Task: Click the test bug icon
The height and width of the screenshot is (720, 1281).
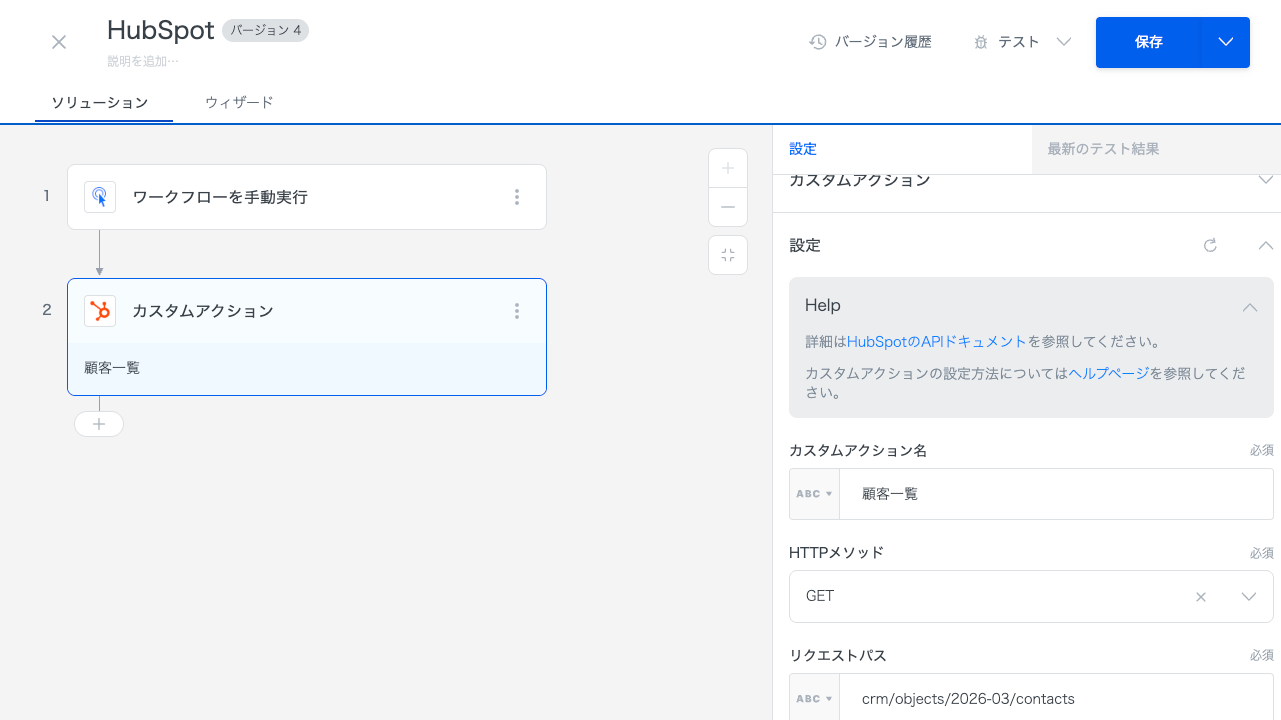Action: click(x=981, y=42)
